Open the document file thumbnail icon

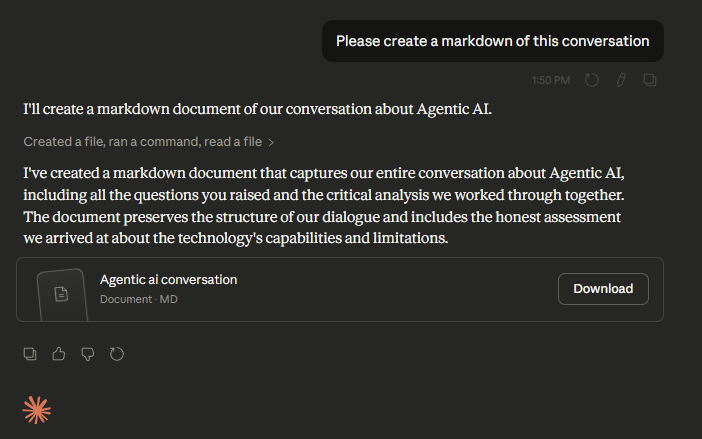pos(62,294)
